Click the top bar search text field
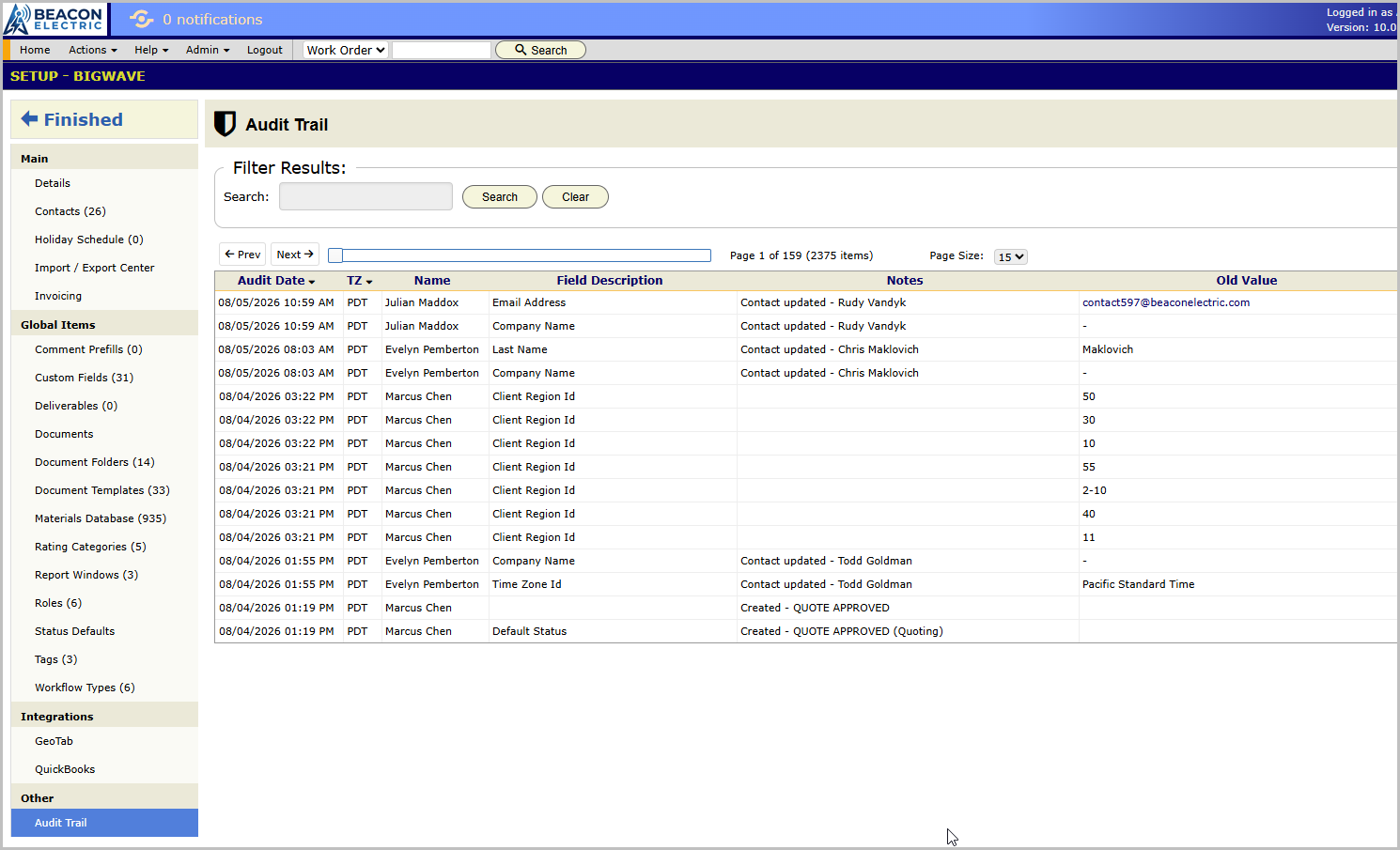 [442, 50]
